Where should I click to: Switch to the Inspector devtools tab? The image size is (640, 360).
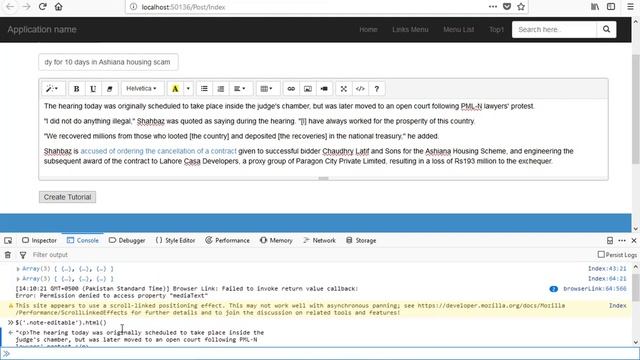(40, 240)
